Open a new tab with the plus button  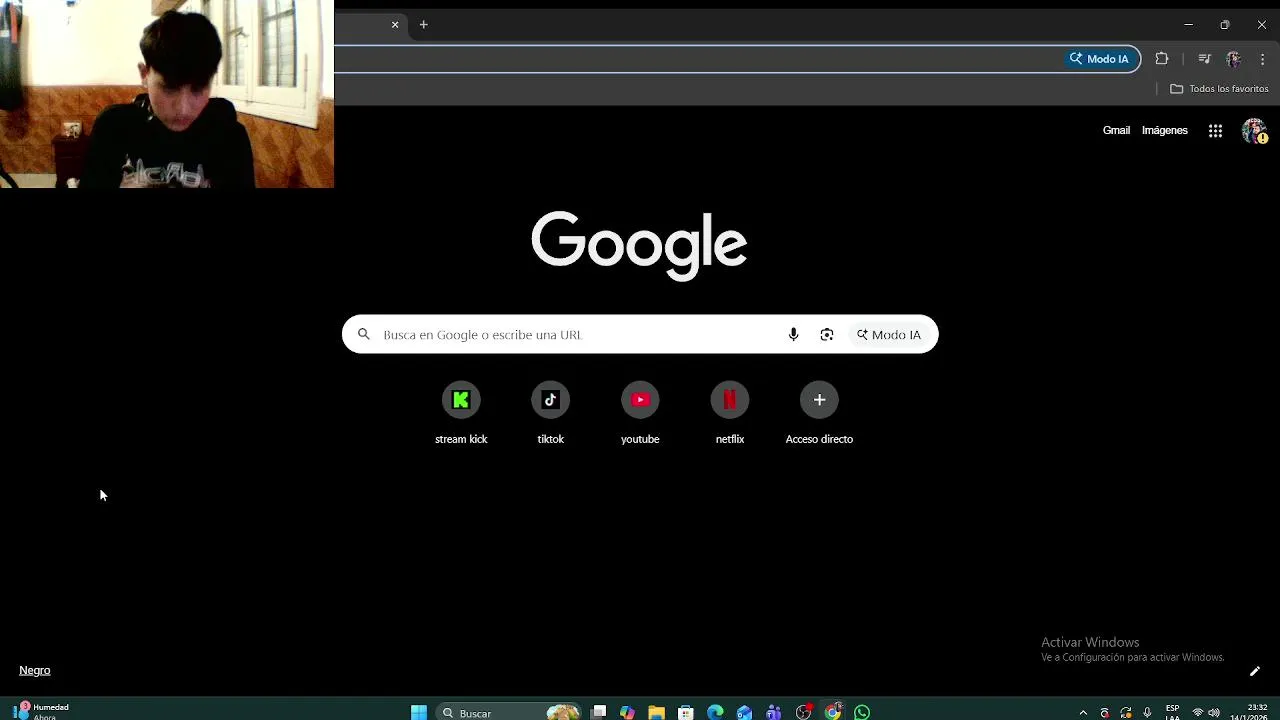coord(424,25)
